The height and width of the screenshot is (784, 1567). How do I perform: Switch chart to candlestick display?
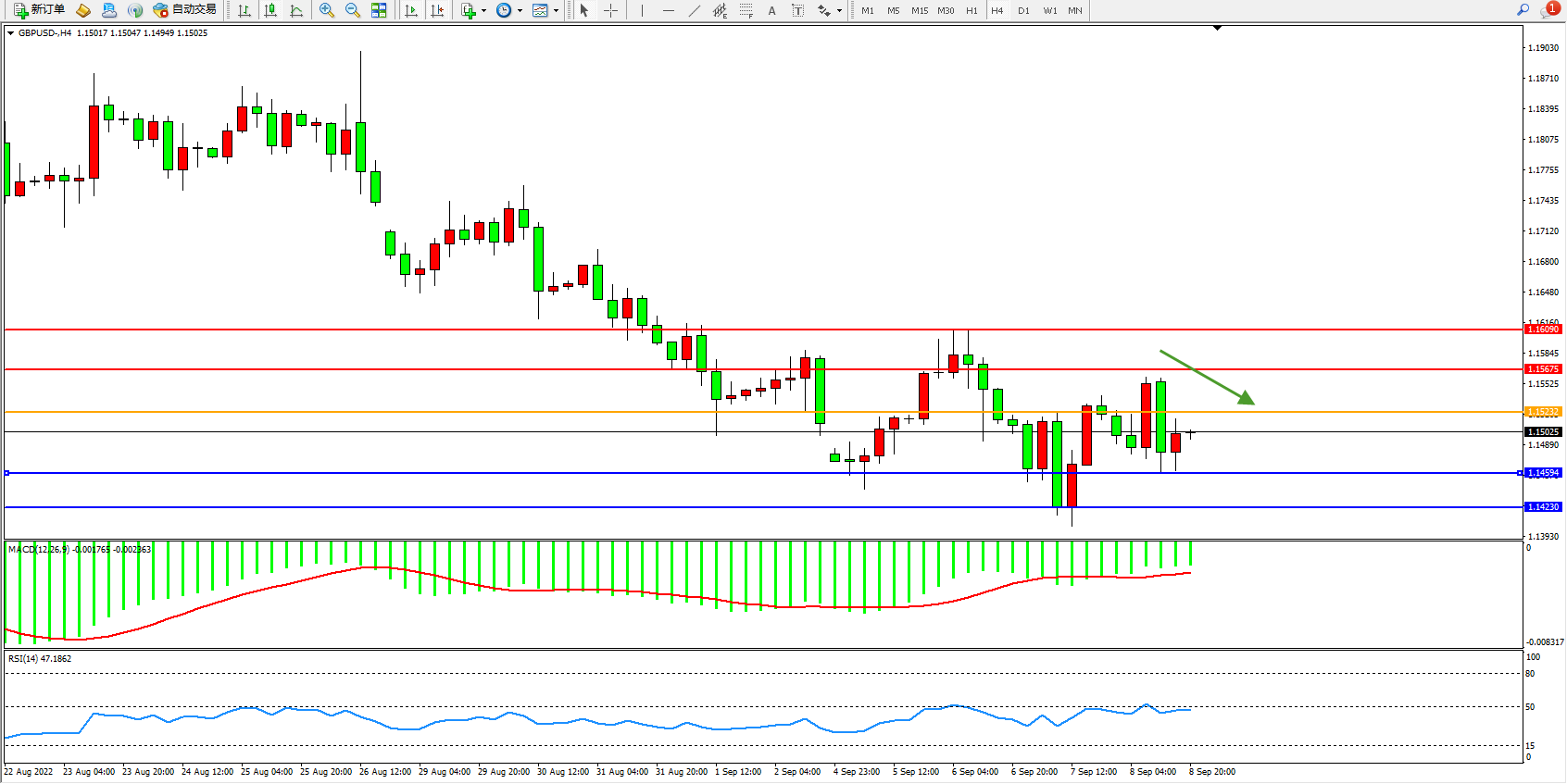pos(270,10)
